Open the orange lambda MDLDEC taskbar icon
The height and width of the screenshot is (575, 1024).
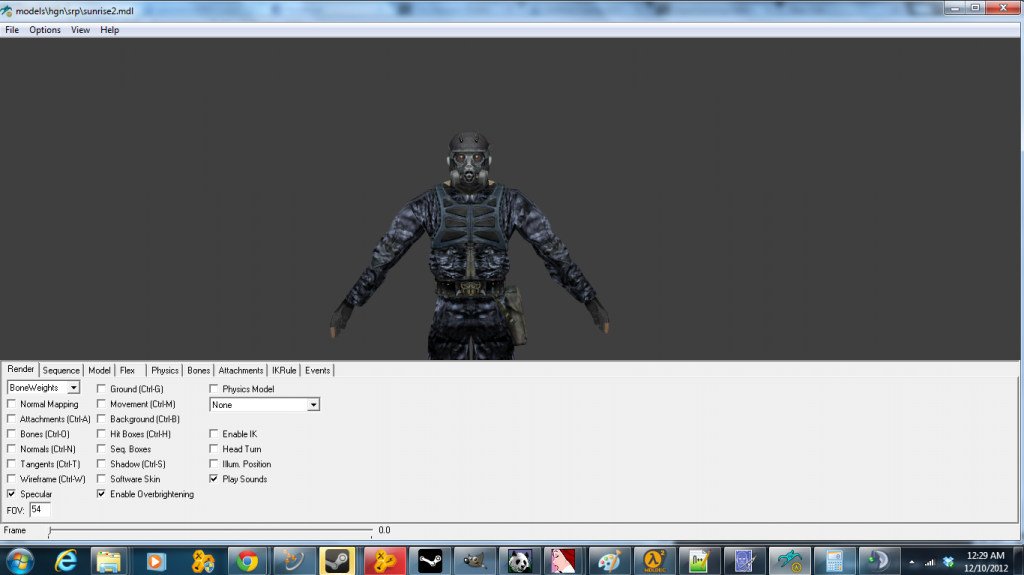click(x=654, y=561)
